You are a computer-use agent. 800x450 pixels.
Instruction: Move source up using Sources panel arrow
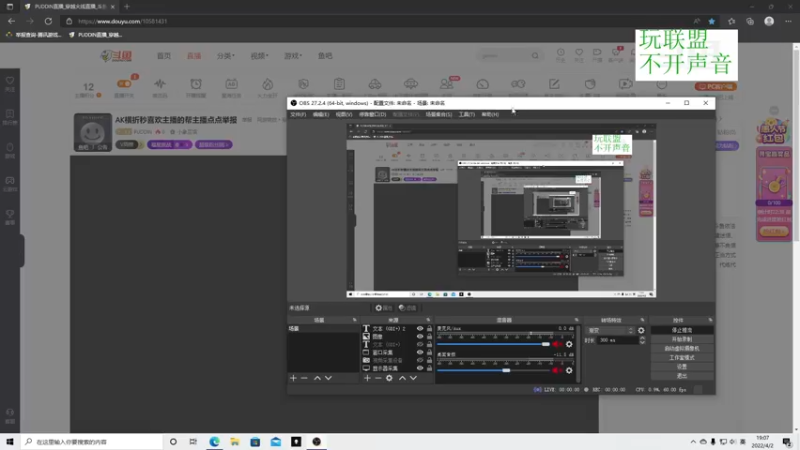click(x=402, y=378)
